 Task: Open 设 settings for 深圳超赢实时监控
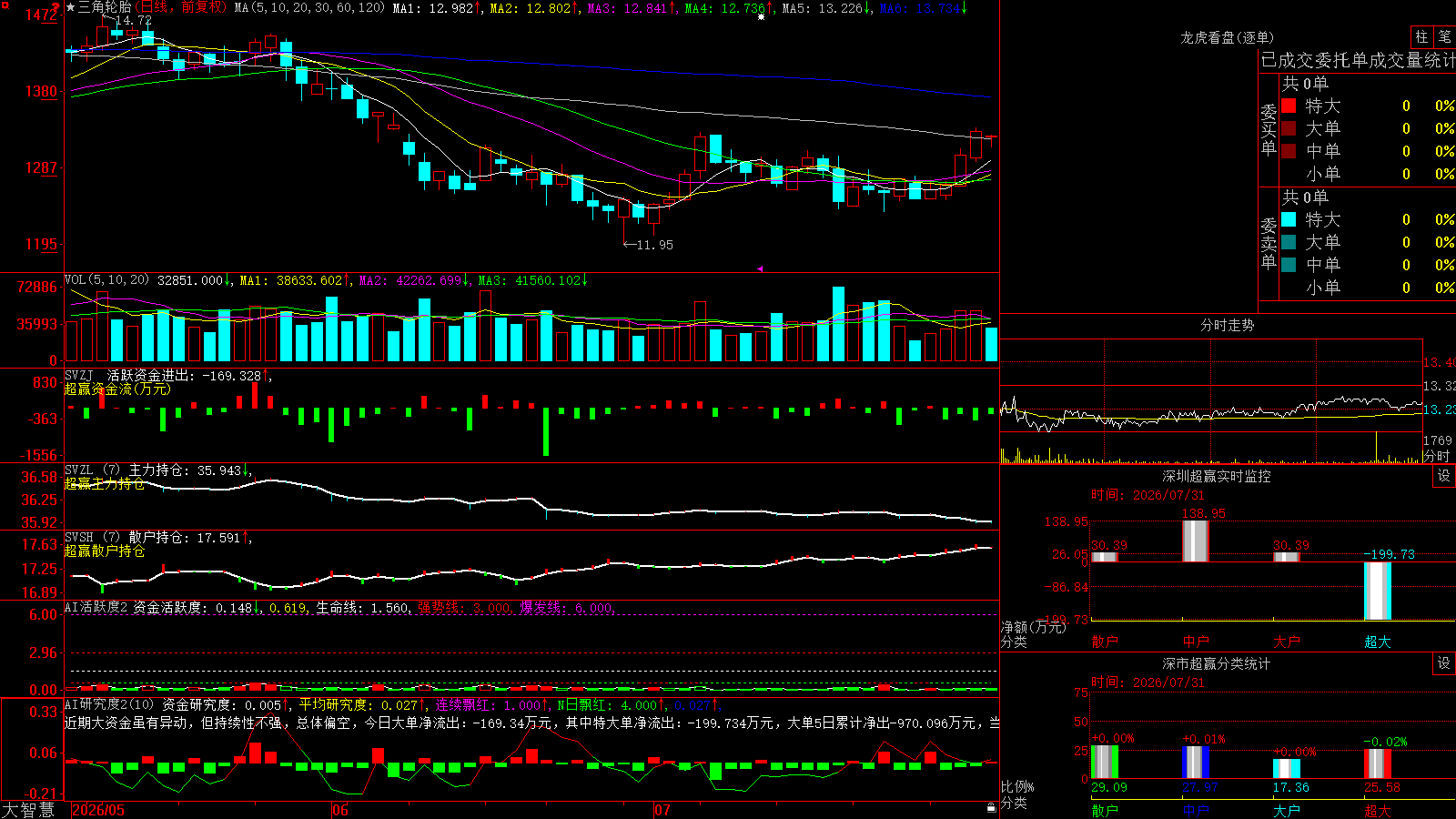coord(1443,476)
